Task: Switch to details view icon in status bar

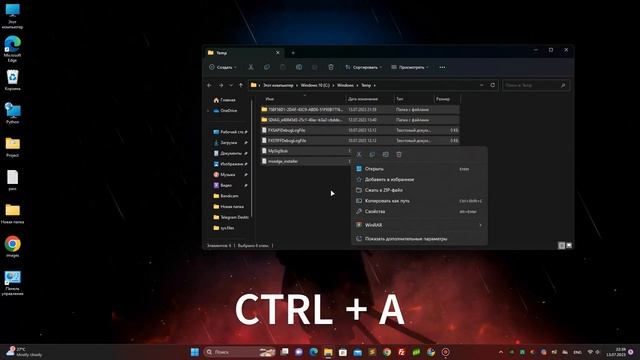Action: pos(562,245)
